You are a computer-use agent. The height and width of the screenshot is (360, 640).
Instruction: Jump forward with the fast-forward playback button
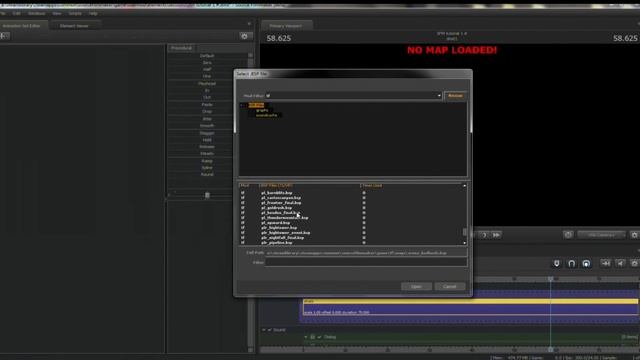pyautogui.click(x=496, y=235)
